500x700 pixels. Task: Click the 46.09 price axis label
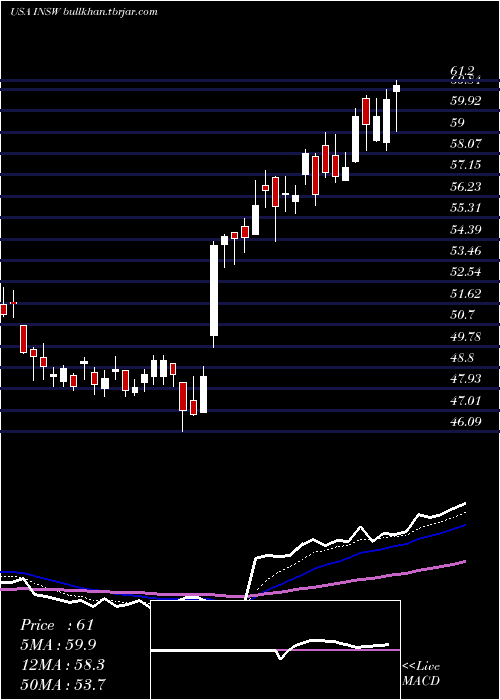point(466,421)
